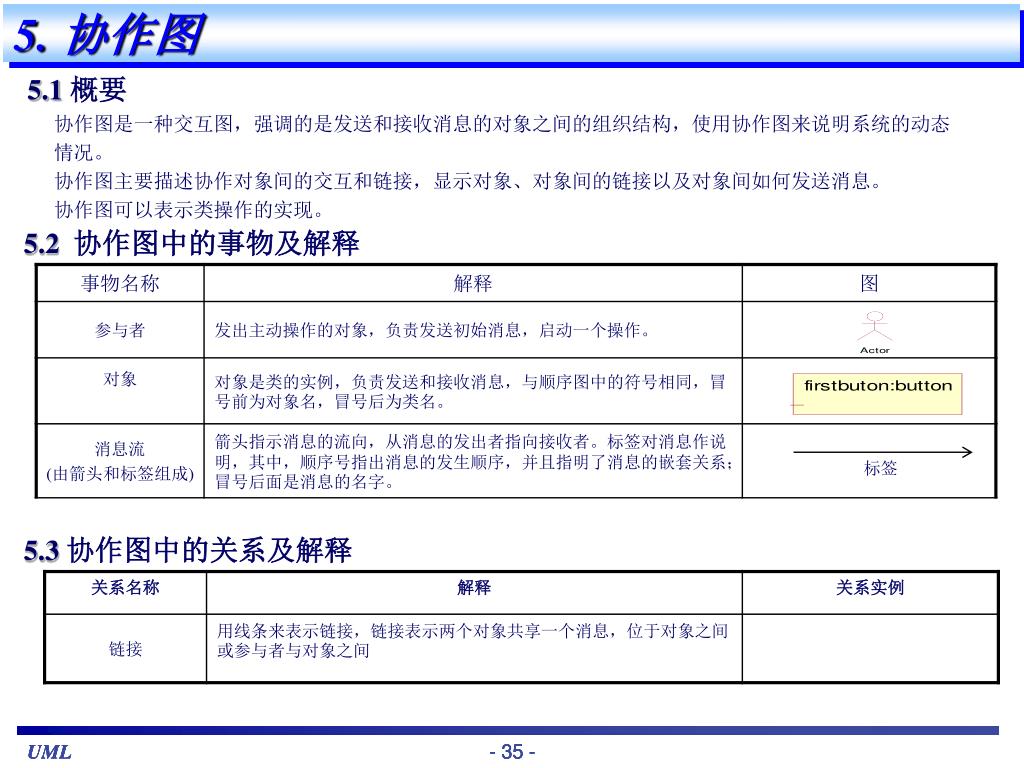Image resolution: width=1024 pixels, height=768 pixels.
Task: Select the heading 5.2 协作图中的事物及解释
Action: pyautogui.click(x=191, y=244)
